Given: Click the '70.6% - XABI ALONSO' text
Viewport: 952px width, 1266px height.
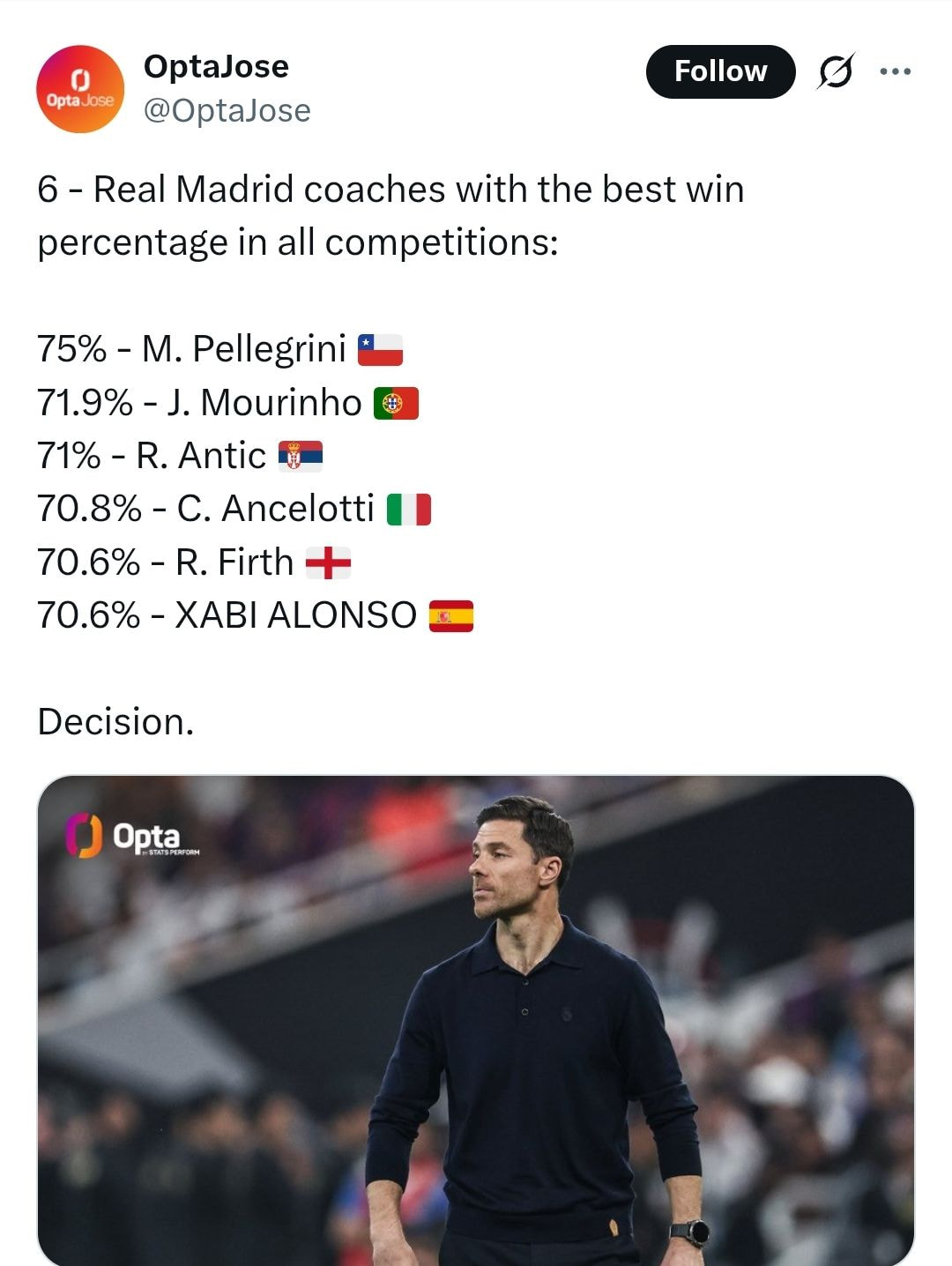Looking at the screenshot, I should coord(227,615).
